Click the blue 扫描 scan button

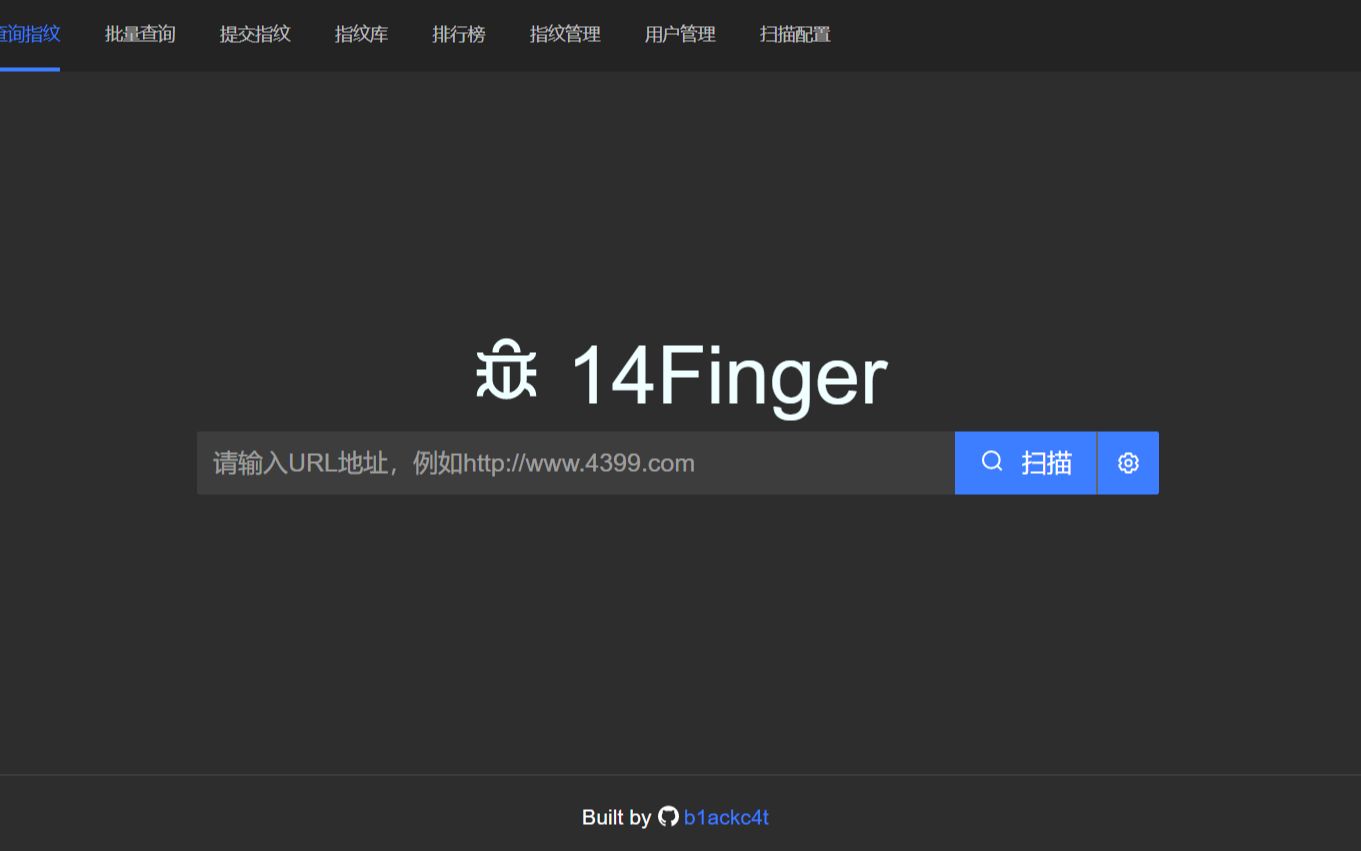coord(1026,463)
